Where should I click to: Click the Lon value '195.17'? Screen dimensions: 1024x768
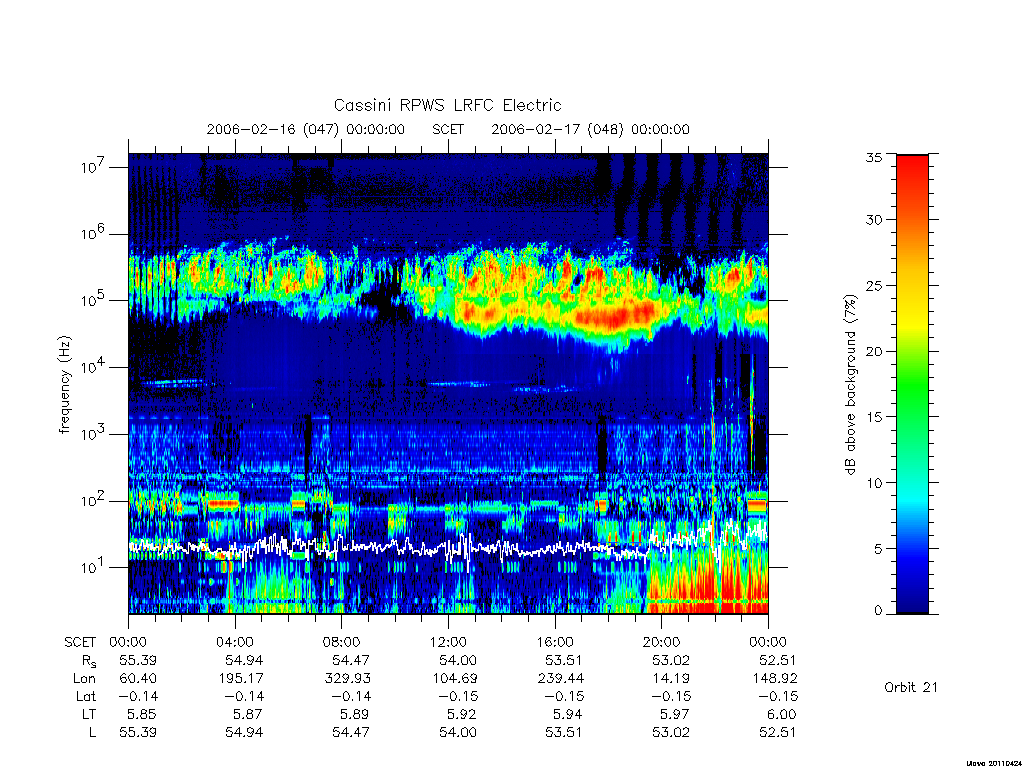tap(241, 679)
